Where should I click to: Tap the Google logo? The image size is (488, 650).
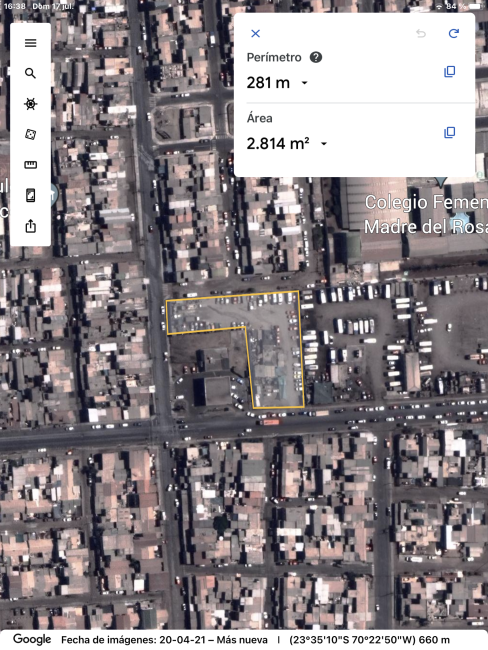tap(32, 639)
